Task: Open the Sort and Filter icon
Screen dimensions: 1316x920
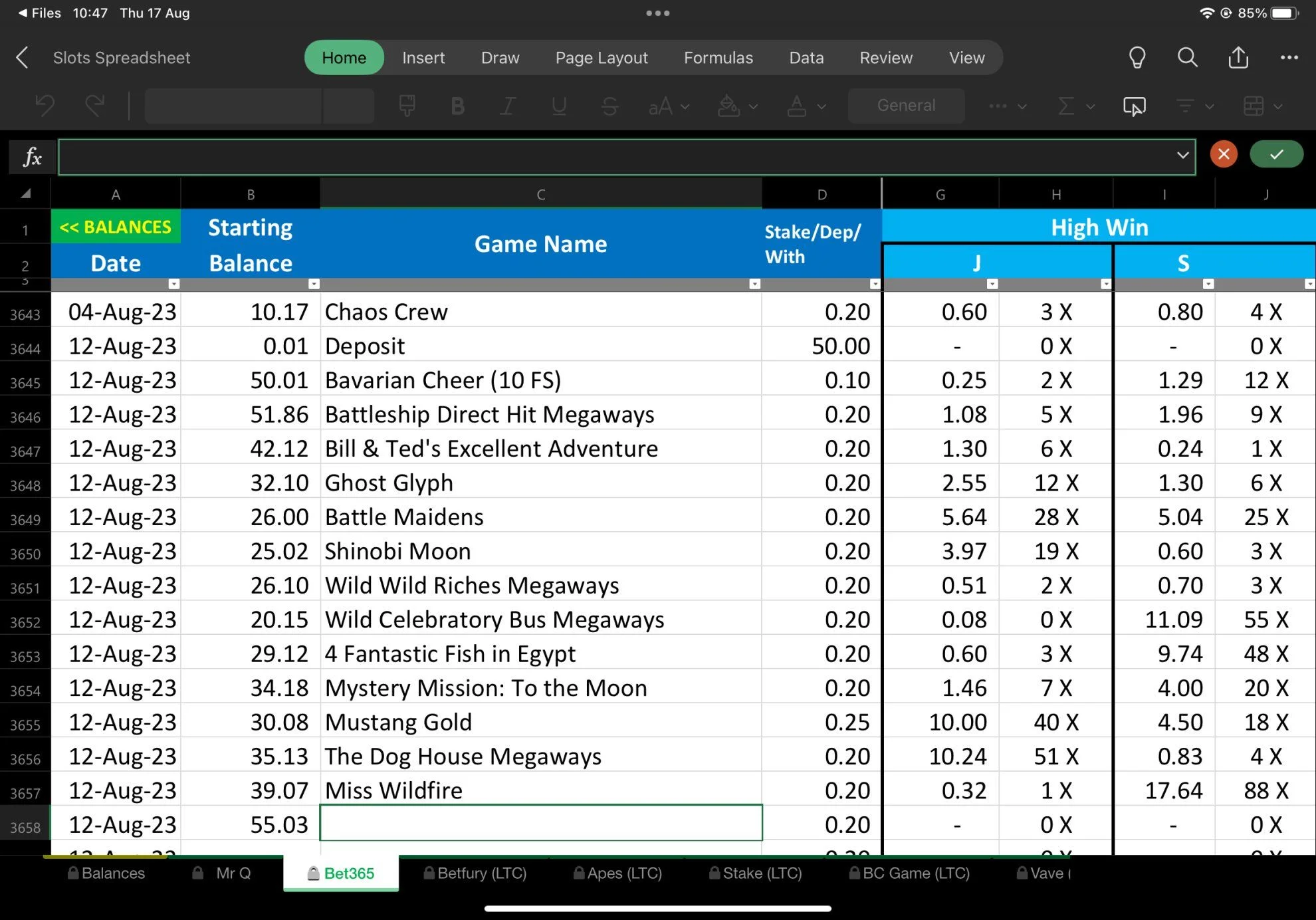Action: (1185, 106)
